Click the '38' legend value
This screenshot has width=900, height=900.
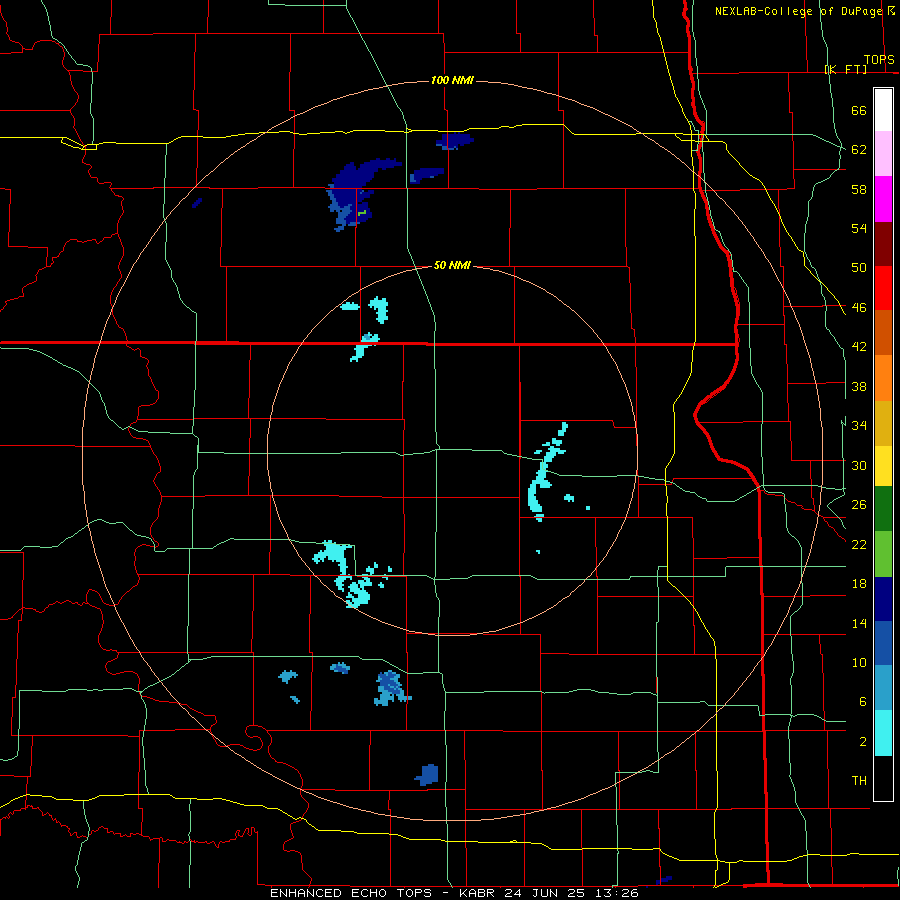pyautogui.click(x=859, y=387)
